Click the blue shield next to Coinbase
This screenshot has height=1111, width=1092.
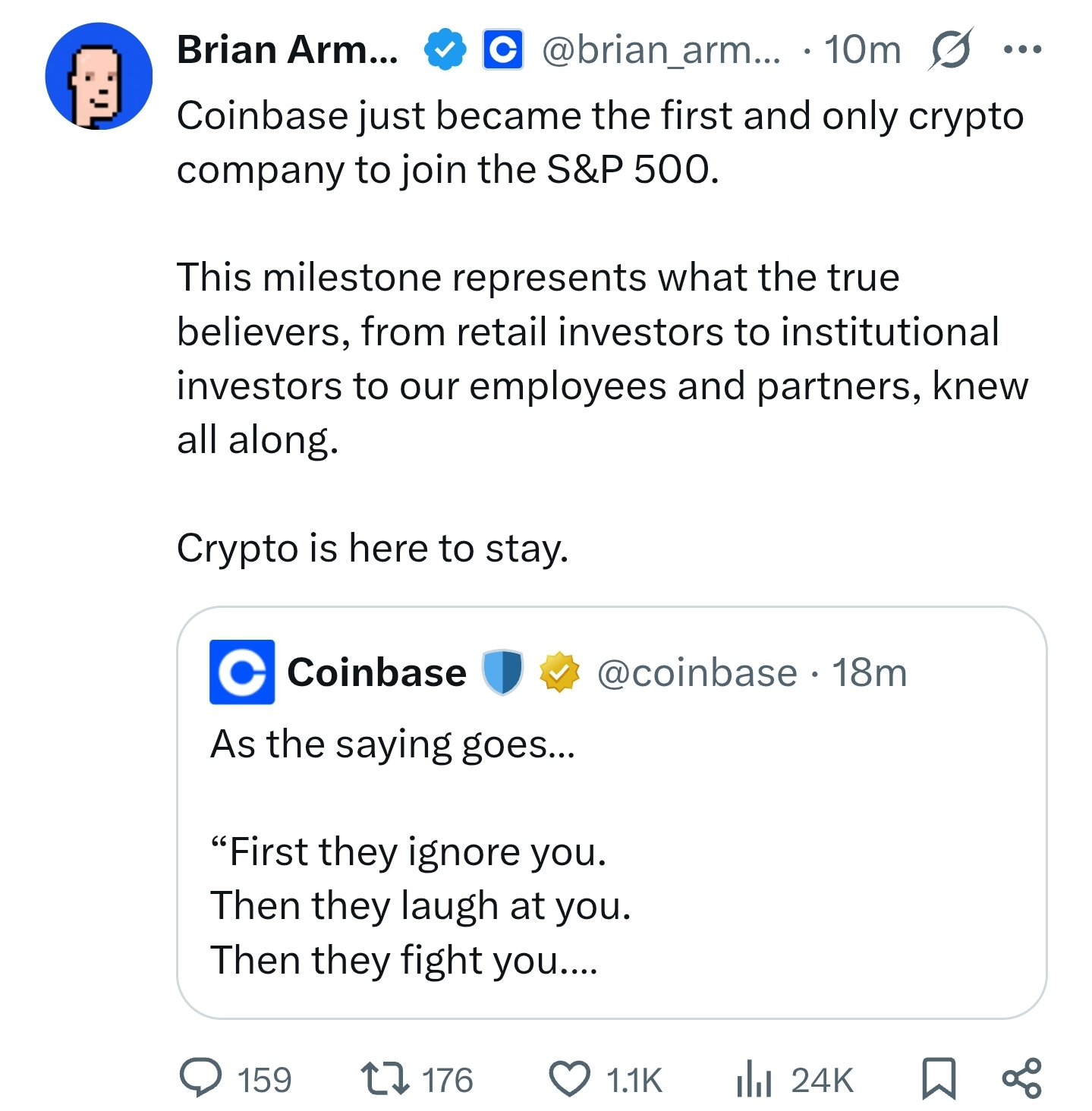(x=501, y=671)
